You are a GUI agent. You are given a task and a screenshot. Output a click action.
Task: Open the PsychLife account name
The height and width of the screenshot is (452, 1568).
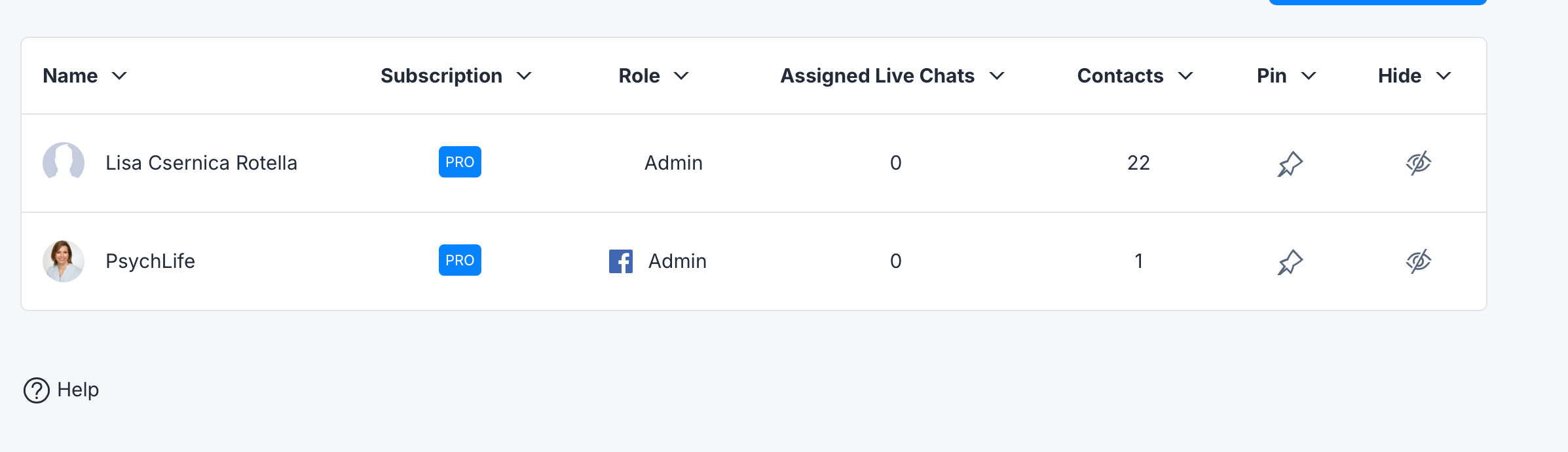(150, 261)
